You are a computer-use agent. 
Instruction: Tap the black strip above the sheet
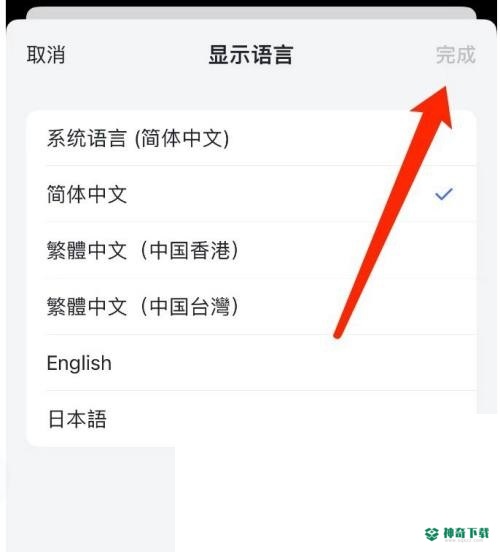[251, 3]
